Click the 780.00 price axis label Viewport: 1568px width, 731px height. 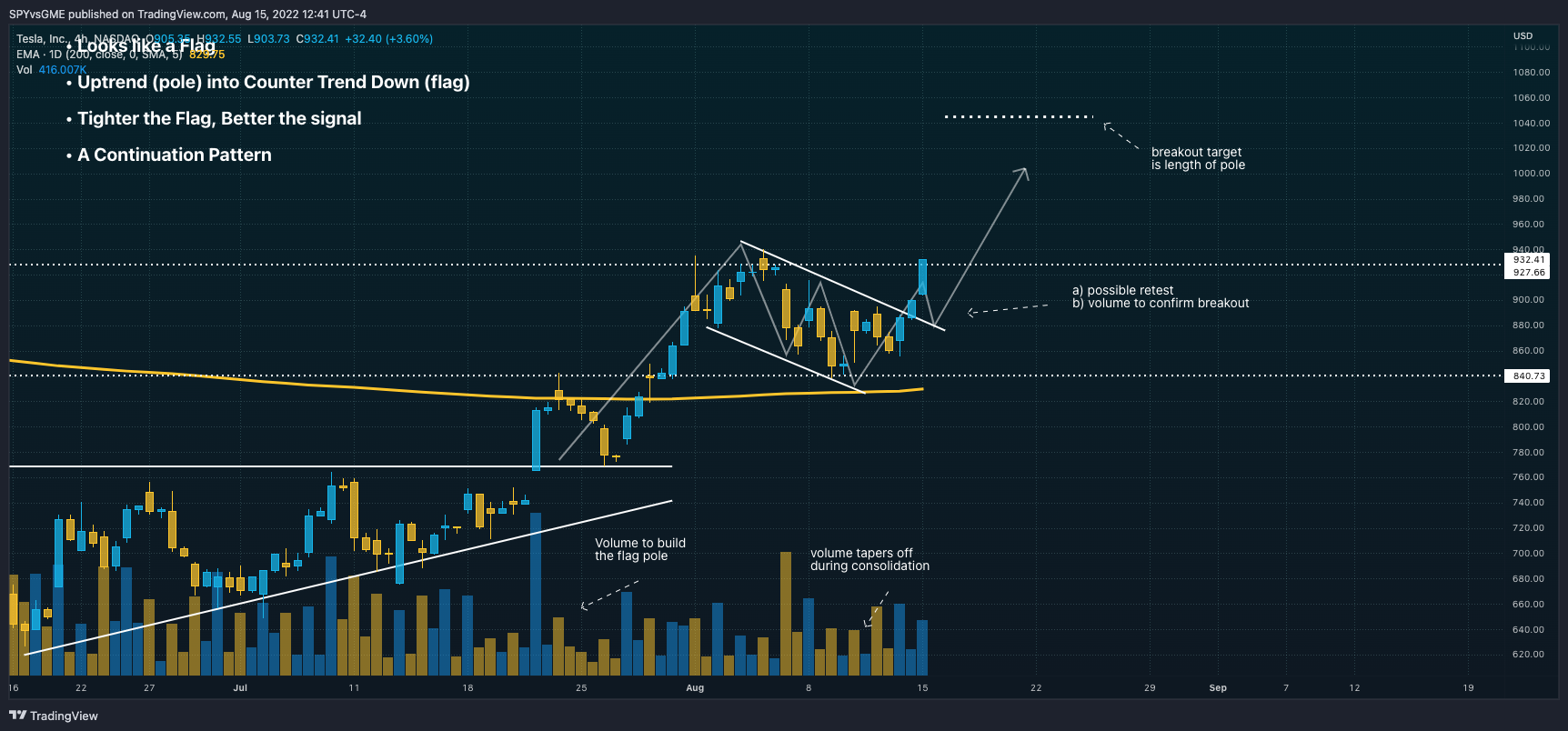click(1528, 452)
